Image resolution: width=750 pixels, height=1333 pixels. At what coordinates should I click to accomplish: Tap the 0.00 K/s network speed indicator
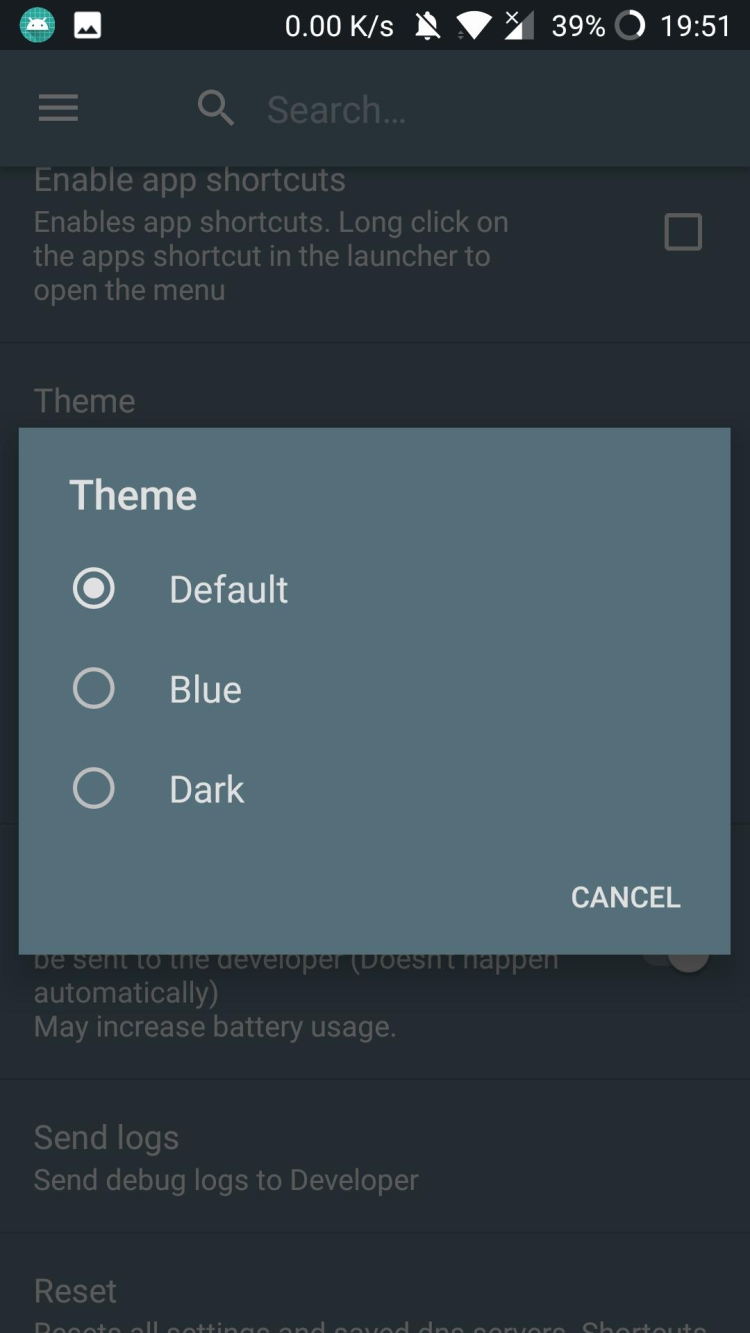click(x=339, y=26)
